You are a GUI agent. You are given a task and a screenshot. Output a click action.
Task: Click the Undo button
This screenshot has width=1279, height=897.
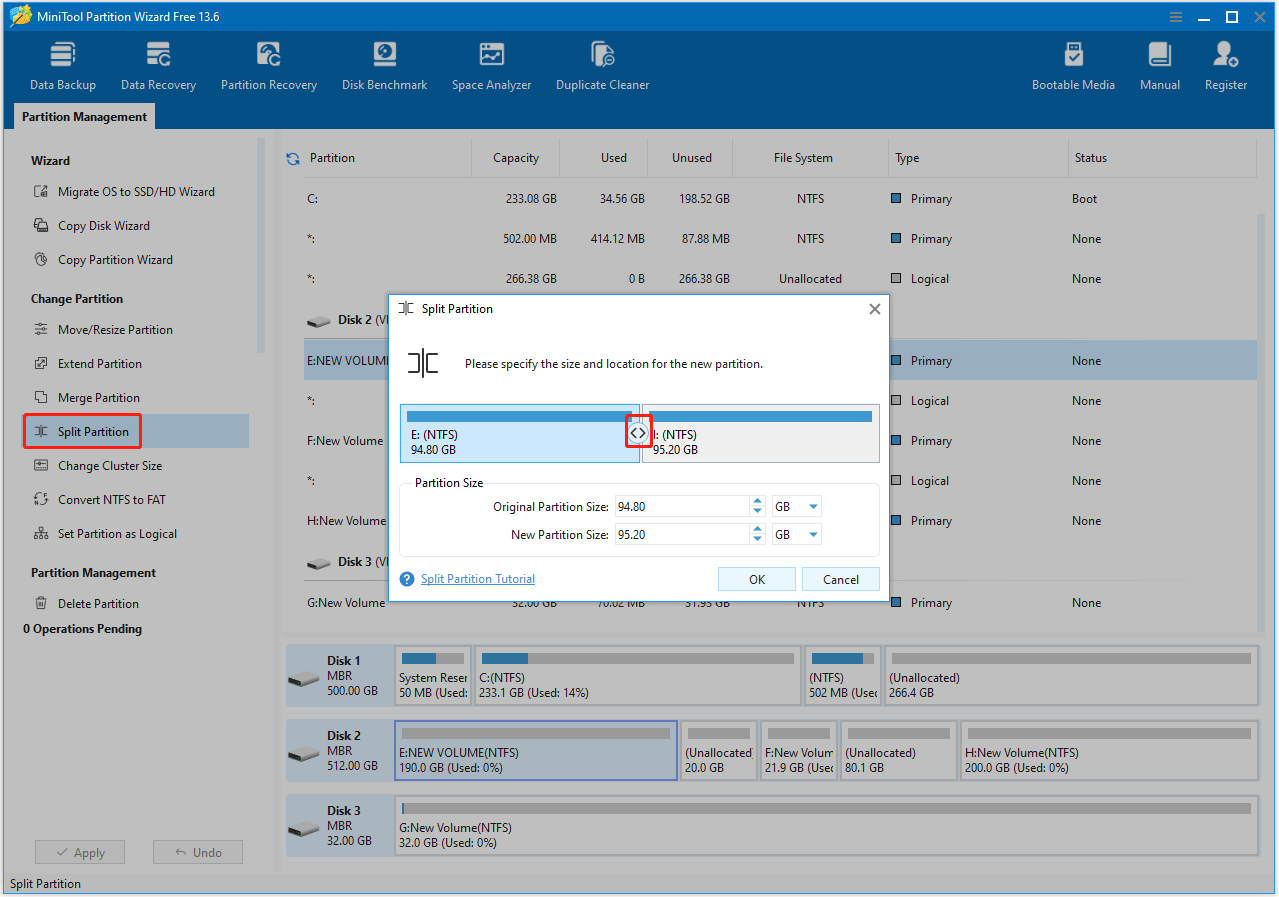pyautogui.click(x=198, y=853)
